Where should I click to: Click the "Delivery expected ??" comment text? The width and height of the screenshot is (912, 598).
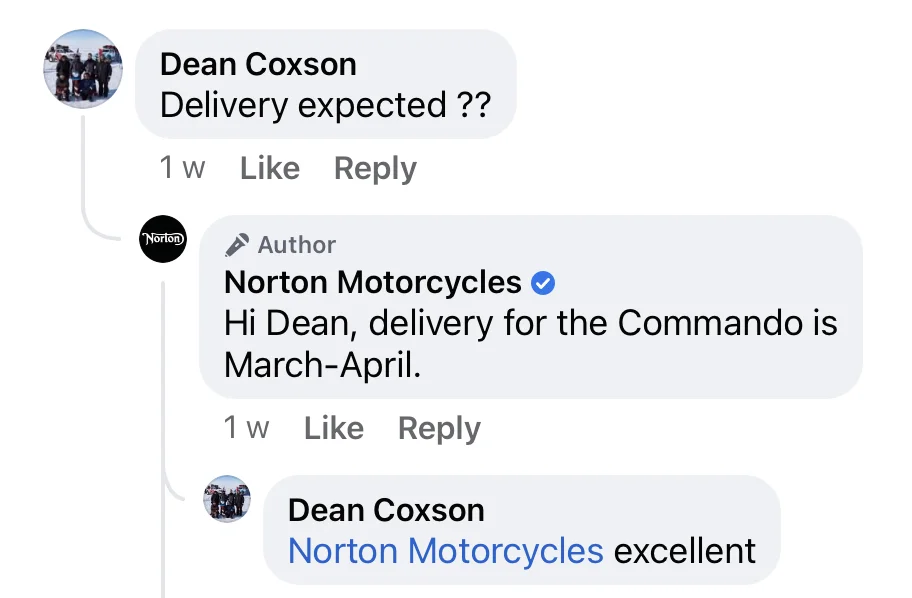pyautogui.click(x=325, y=105)
